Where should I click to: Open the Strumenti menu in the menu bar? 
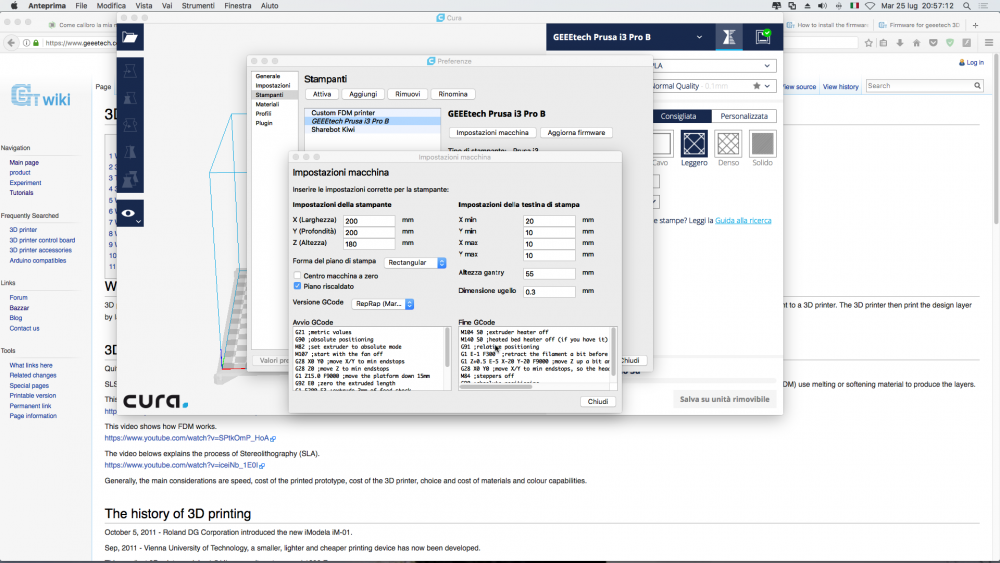200,6
